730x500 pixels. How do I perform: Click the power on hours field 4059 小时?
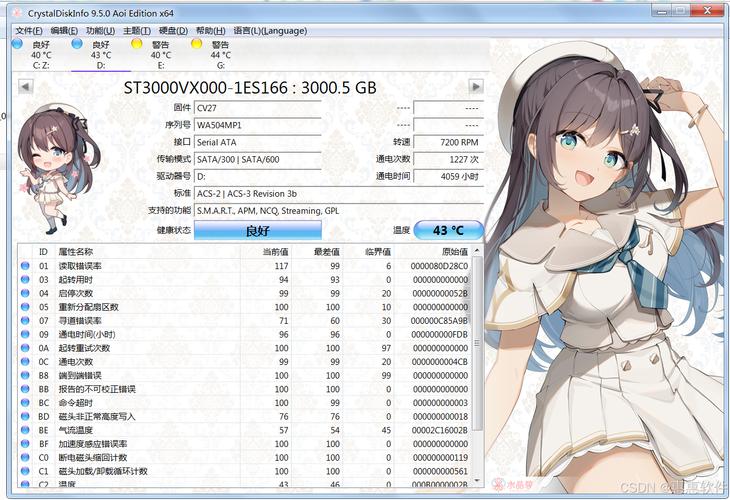pos(448,176)
